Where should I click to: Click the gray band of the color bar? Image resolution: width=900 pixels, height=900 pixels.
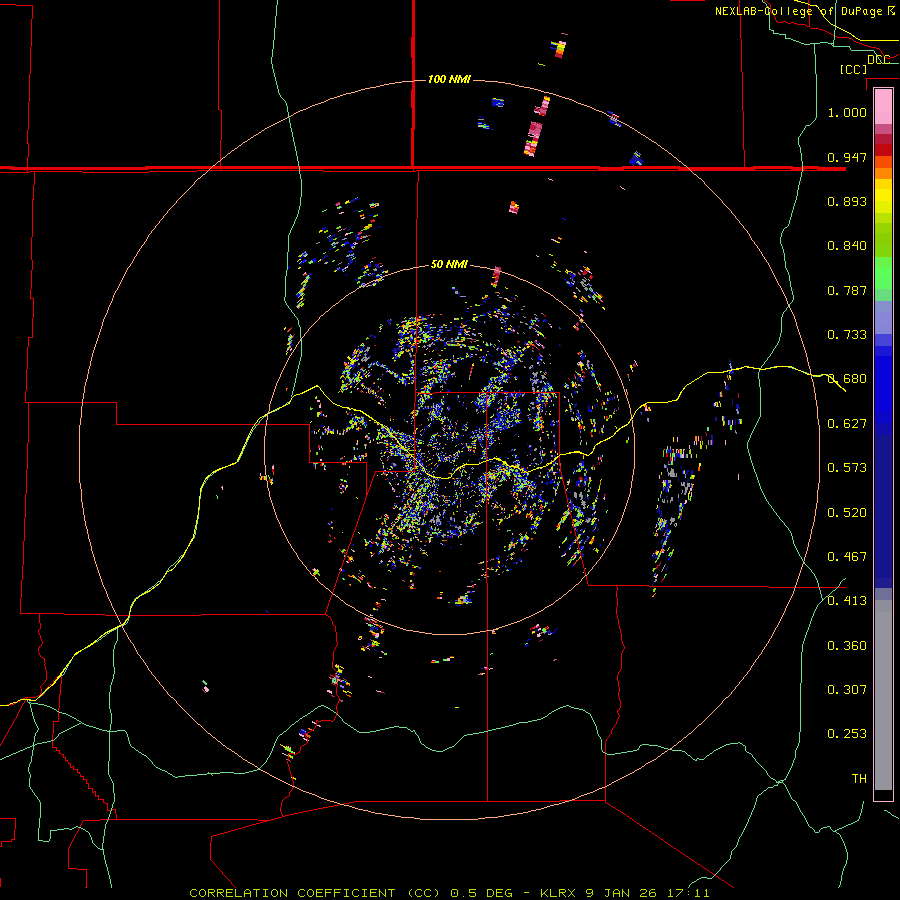(883, 695)
